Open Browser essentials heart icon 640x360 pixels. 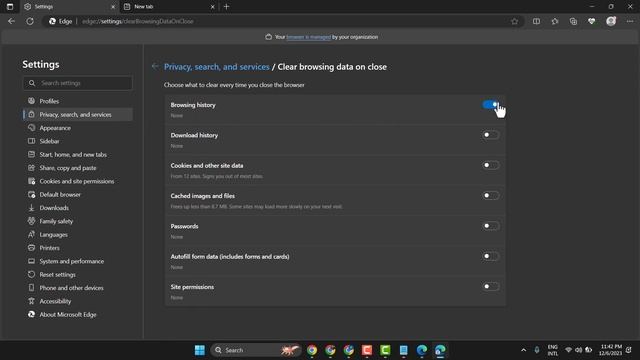click(591, 21)
